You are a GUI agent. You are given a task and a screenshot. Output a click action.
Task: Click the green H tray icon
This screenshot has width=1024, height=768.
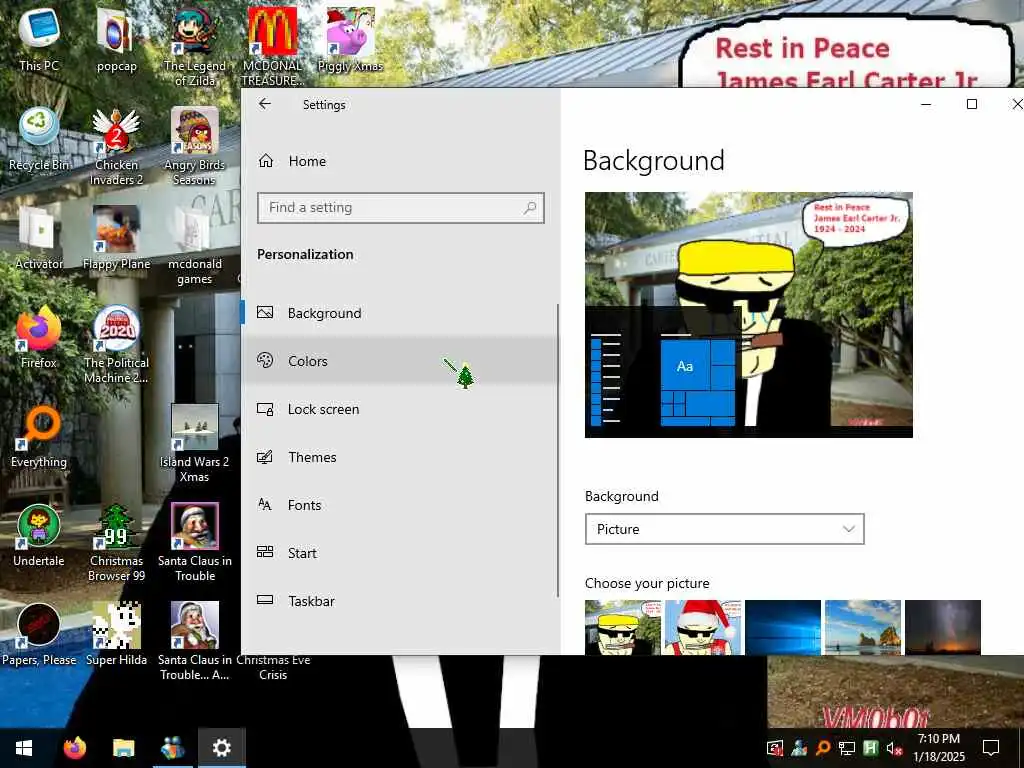(871, 748)
